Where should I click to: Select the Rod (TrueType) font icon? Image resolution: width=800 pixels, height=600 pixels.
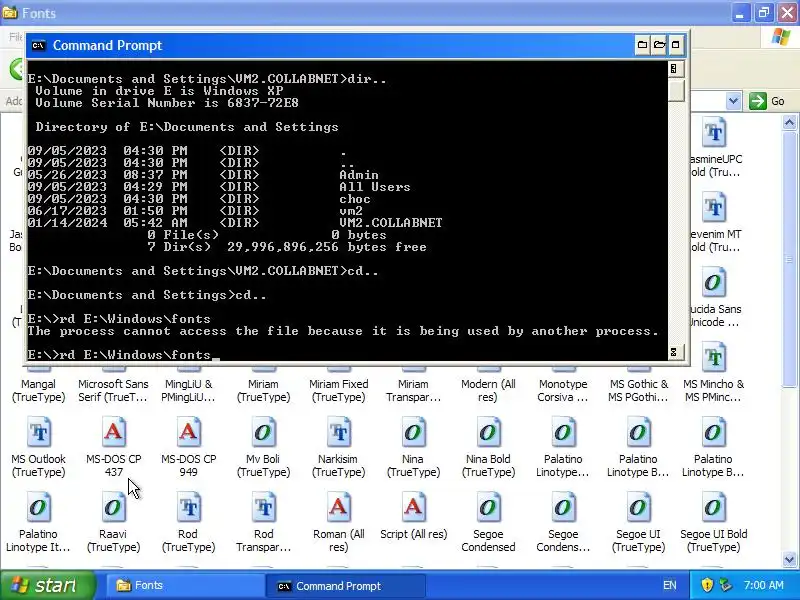tap(188, 508)
